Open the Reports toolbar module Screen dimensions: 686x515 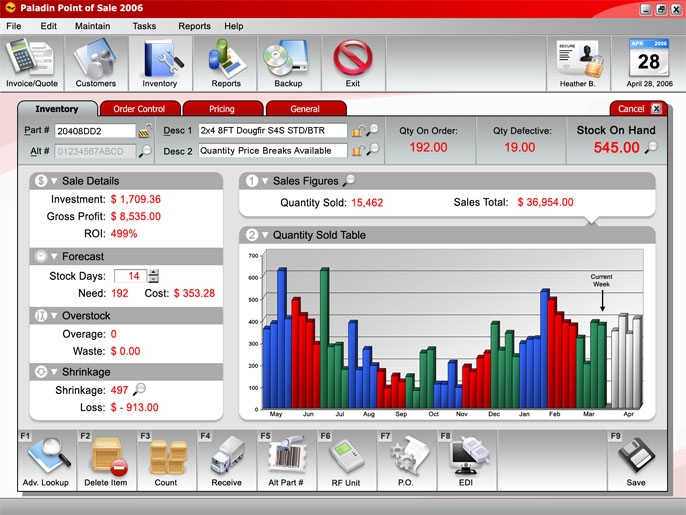click(x=226, y=63)
